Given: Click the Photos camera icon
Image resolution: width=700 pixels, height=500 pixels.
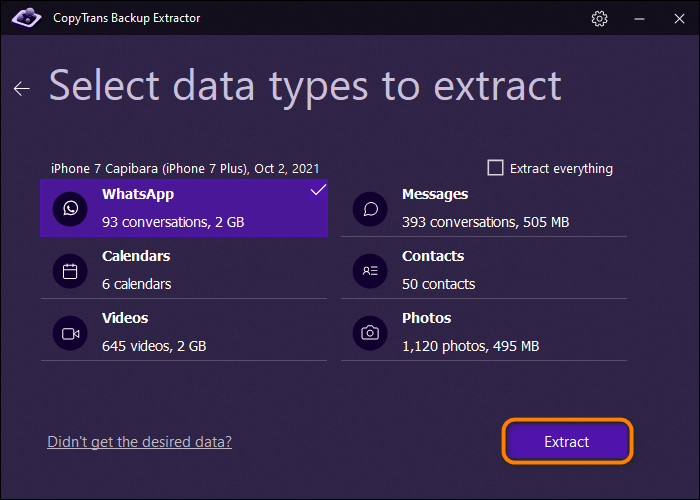Looking at the screenshot, I should [x=370, y=333].
